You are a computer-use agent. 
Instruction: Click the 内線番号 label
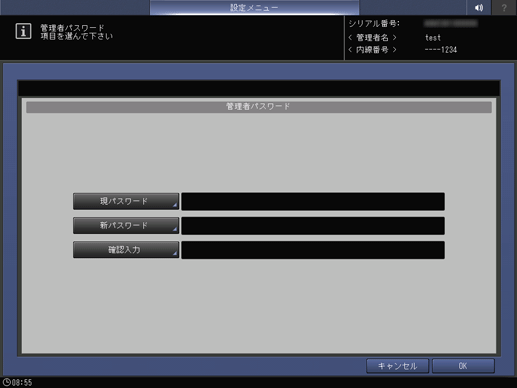coord(372,50)
